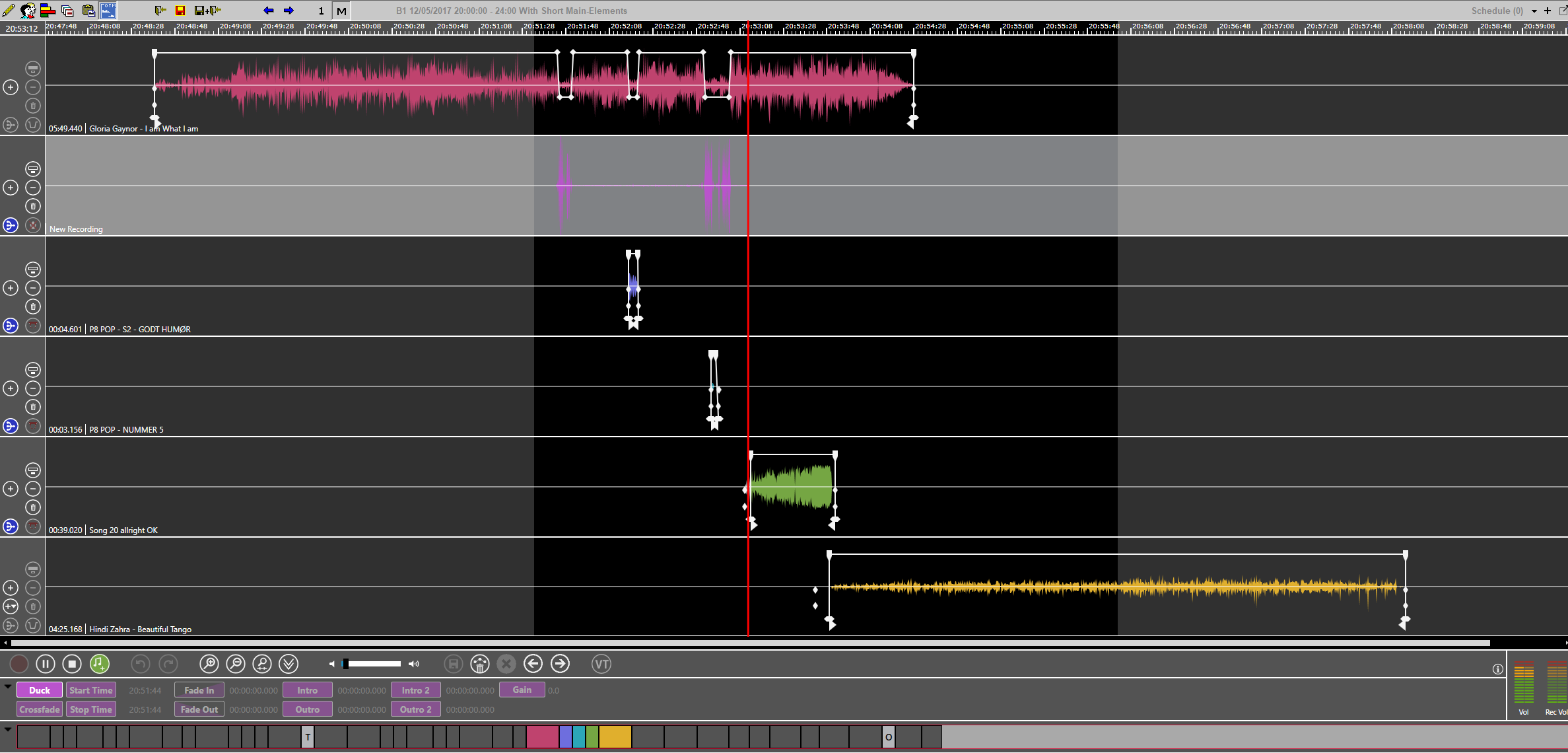Click the Outro 2 button

point(415,709)
